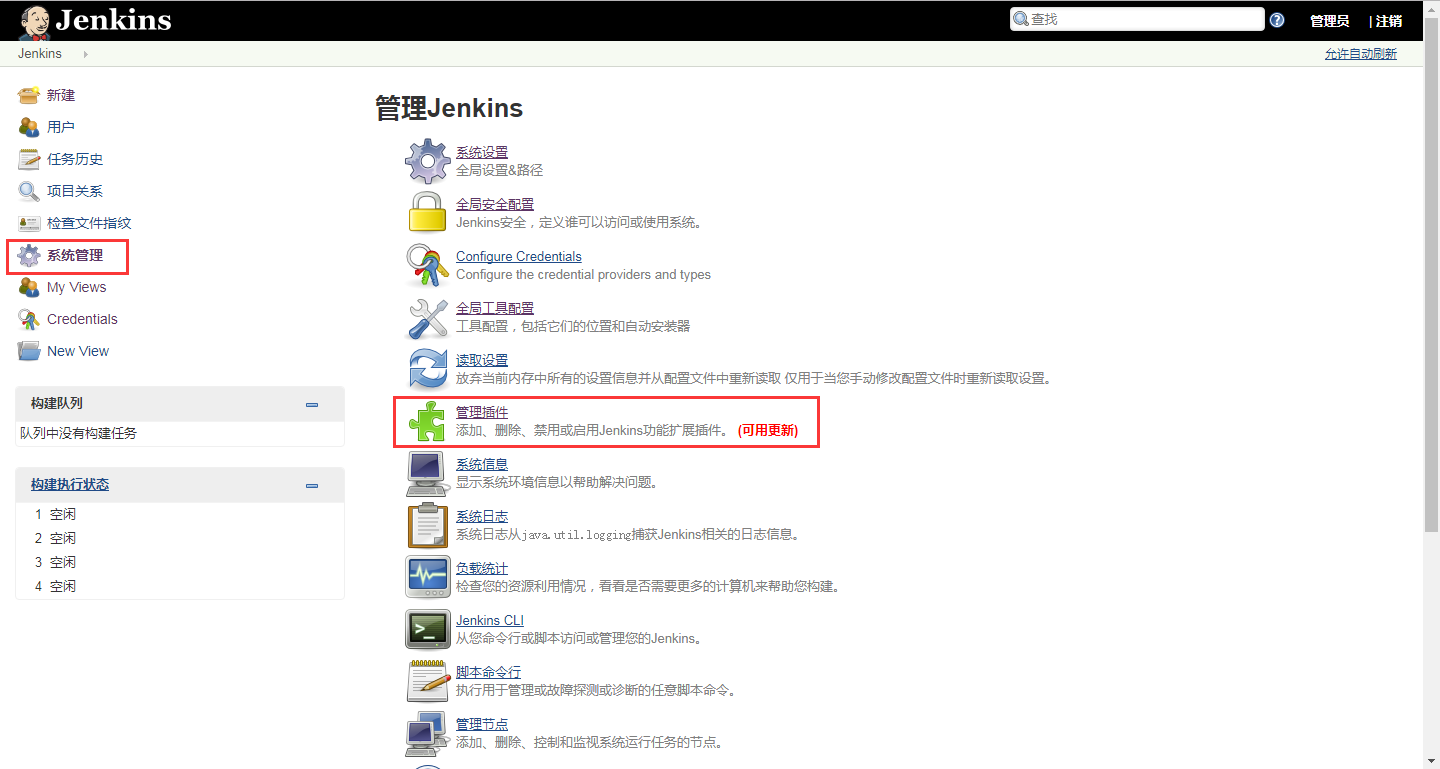Screen dimensions: 1440x769
Task: Select New View in the sidebar menu
Action: [78, 351]
